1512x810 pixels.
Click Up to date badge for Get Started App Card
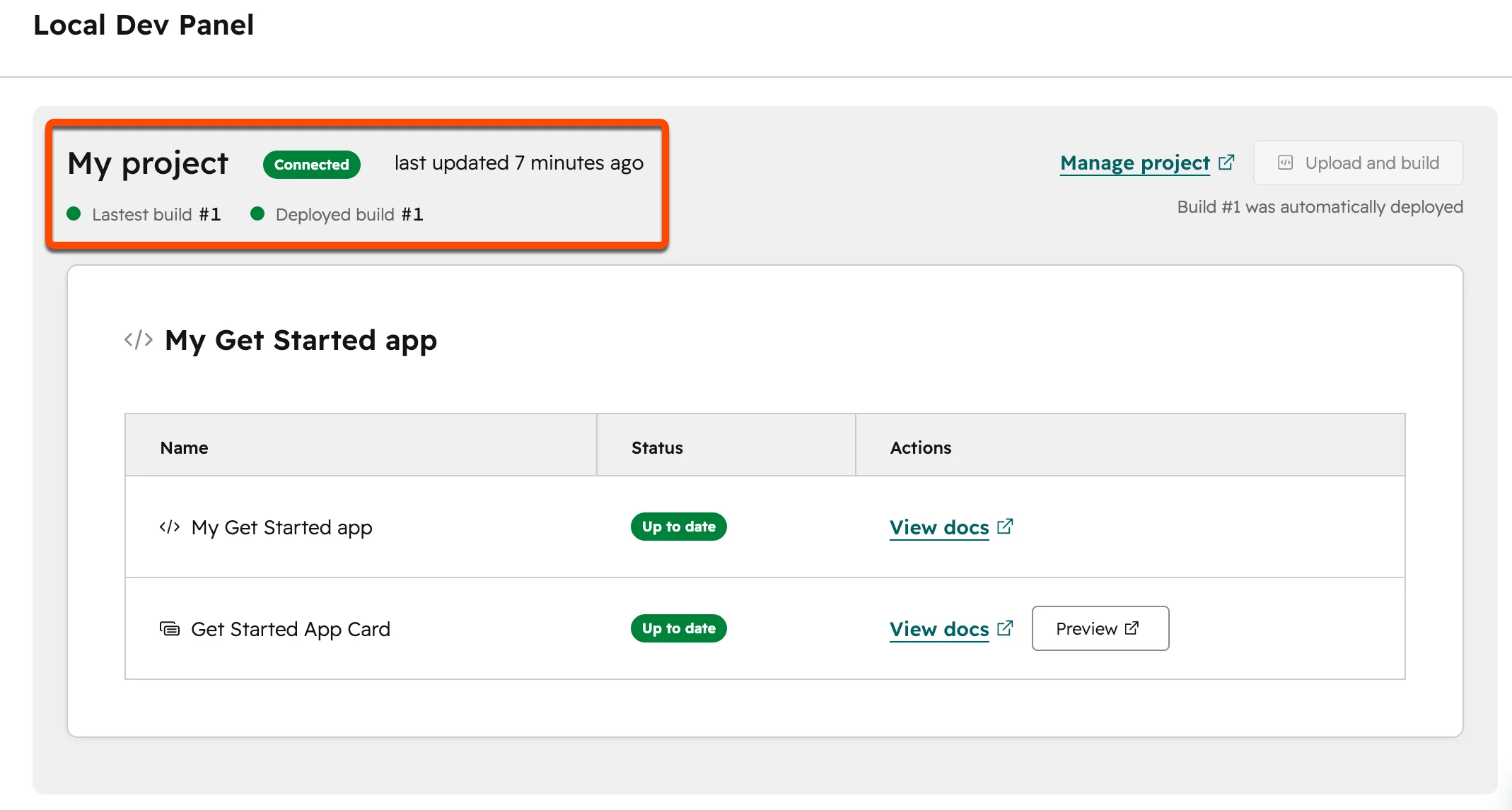pyautogui.click(x=679, y=628)
